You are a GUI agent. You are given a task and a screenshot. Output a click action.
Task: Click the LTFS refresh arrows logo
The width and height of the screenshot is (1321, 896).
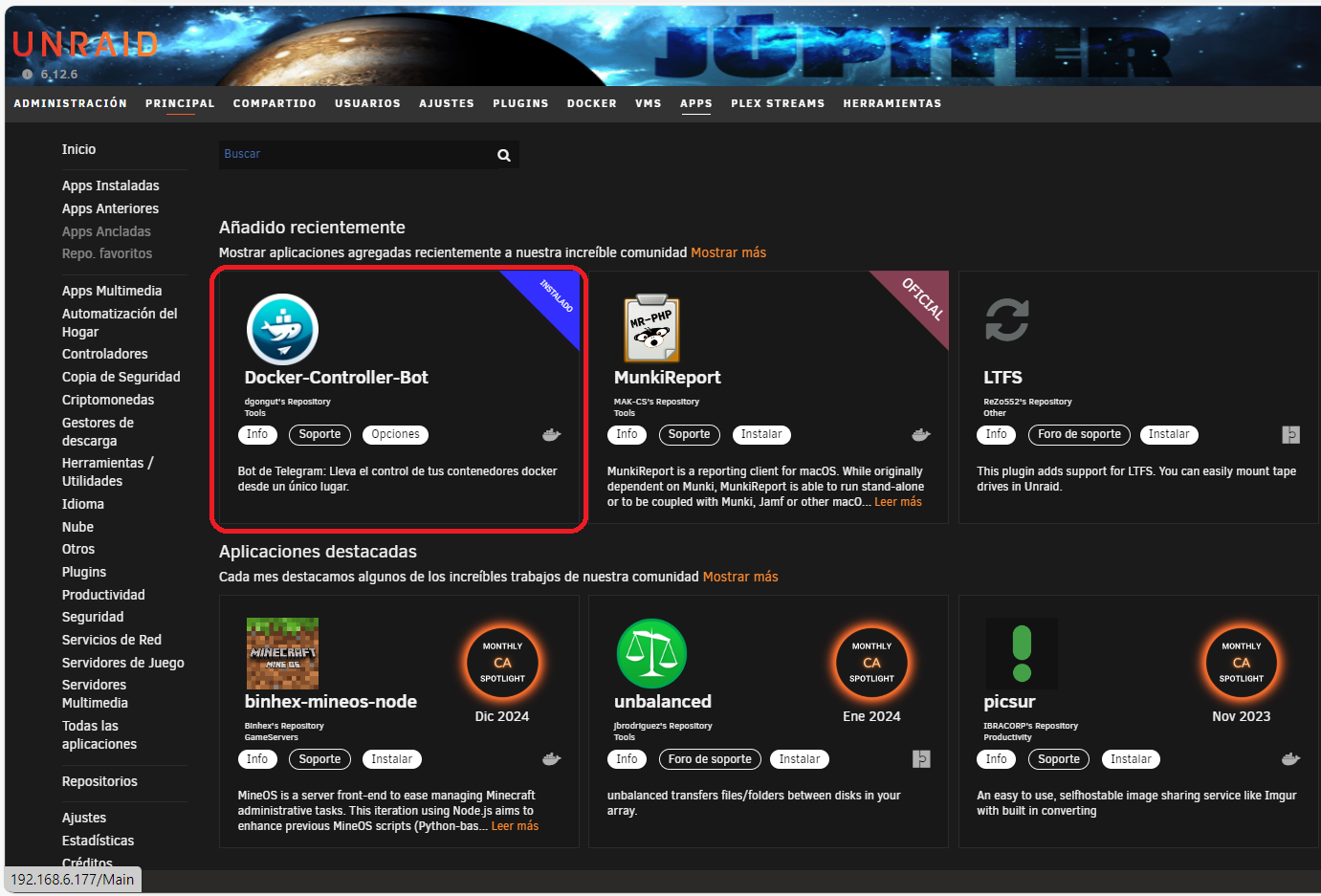[x=1007, y=319]
